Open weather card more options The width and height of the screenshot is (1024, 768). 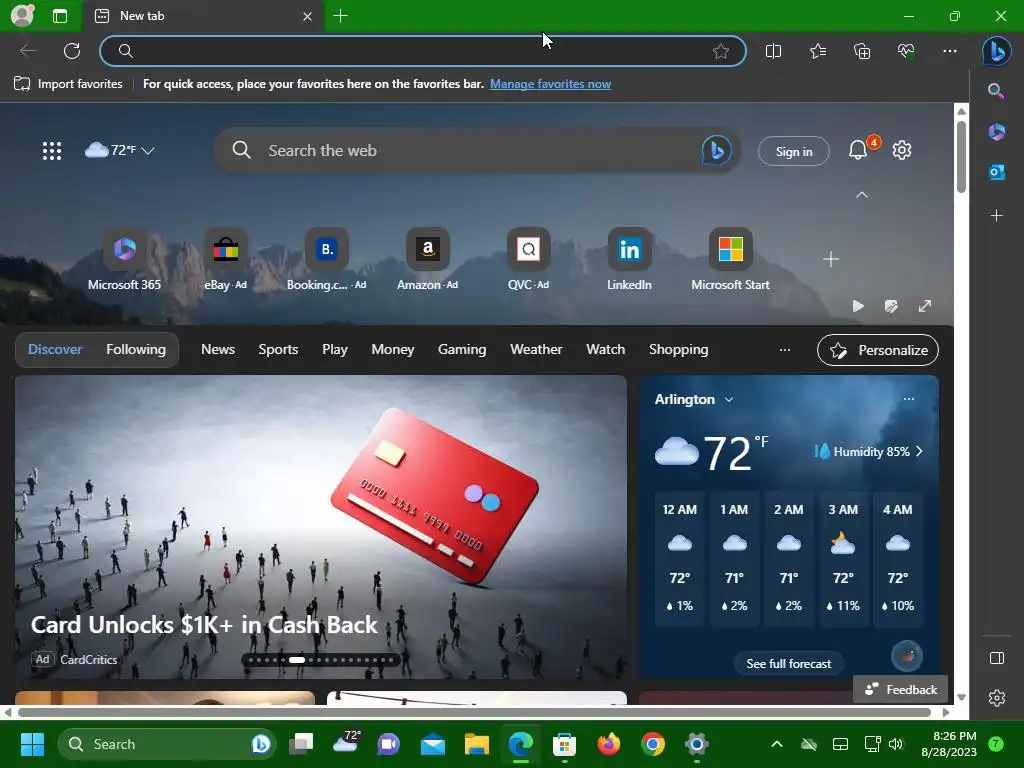908,398
